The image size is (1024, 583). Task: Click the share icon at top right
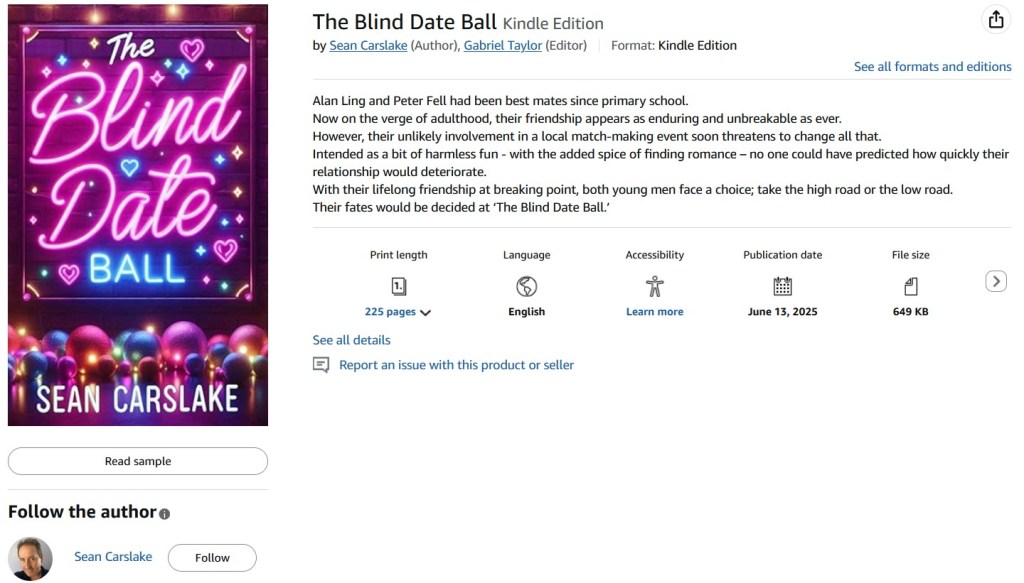click(x=995, y=20)
